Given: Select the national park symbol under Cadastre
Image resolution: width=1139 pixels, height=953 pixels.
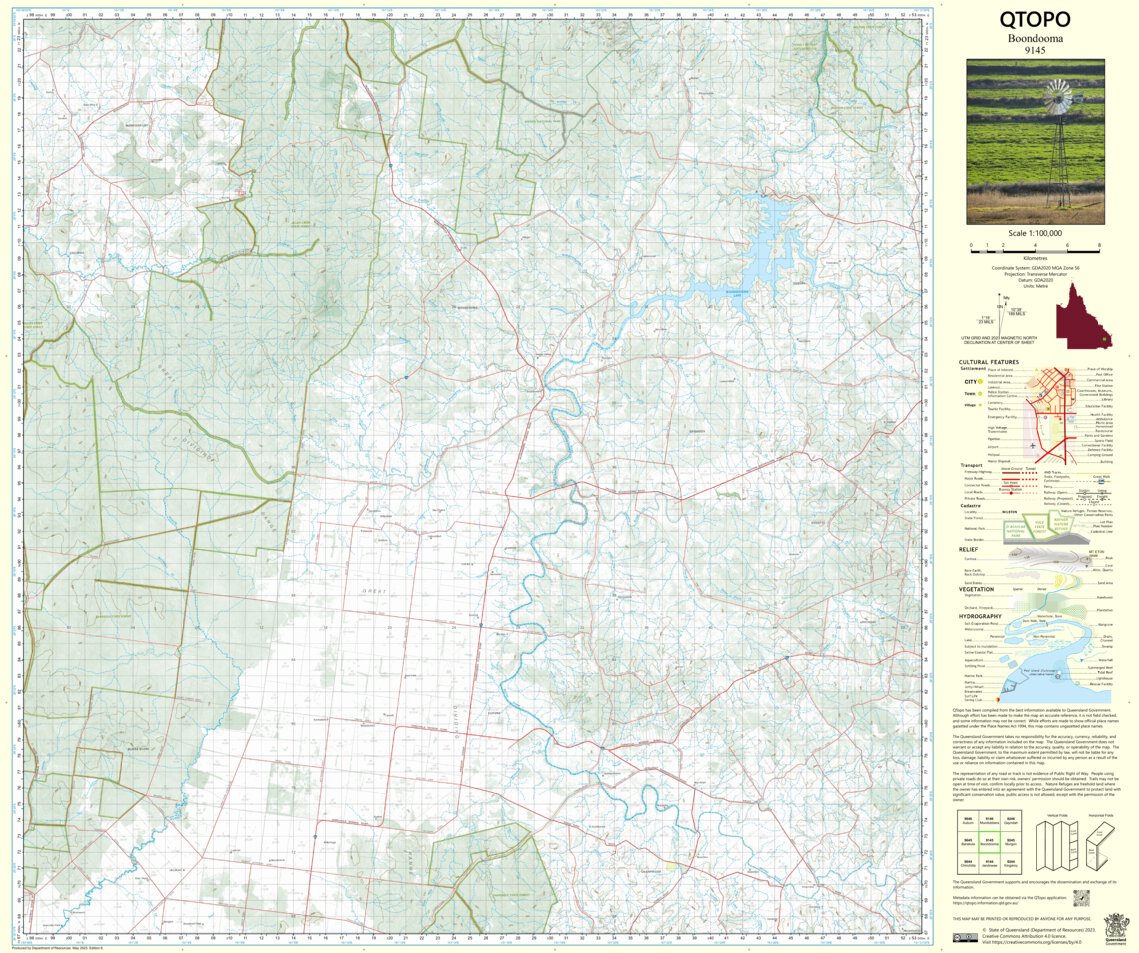Looking at the screenshot, I should (1012, 527).
